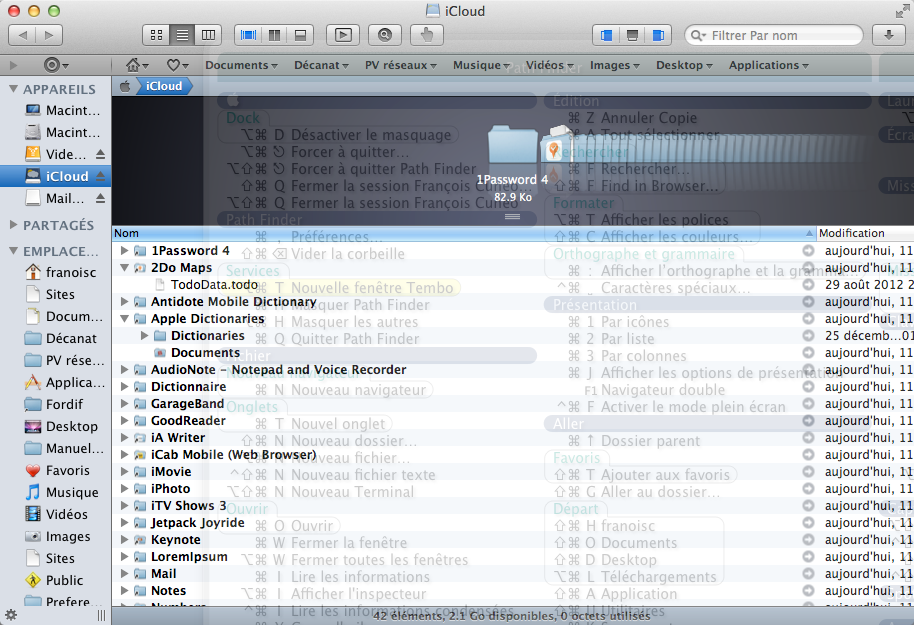The height and width of the screenshot is (625, 914).
Task: Eject the iCloud volume in the sidebar
Action: tap(100, 176)
